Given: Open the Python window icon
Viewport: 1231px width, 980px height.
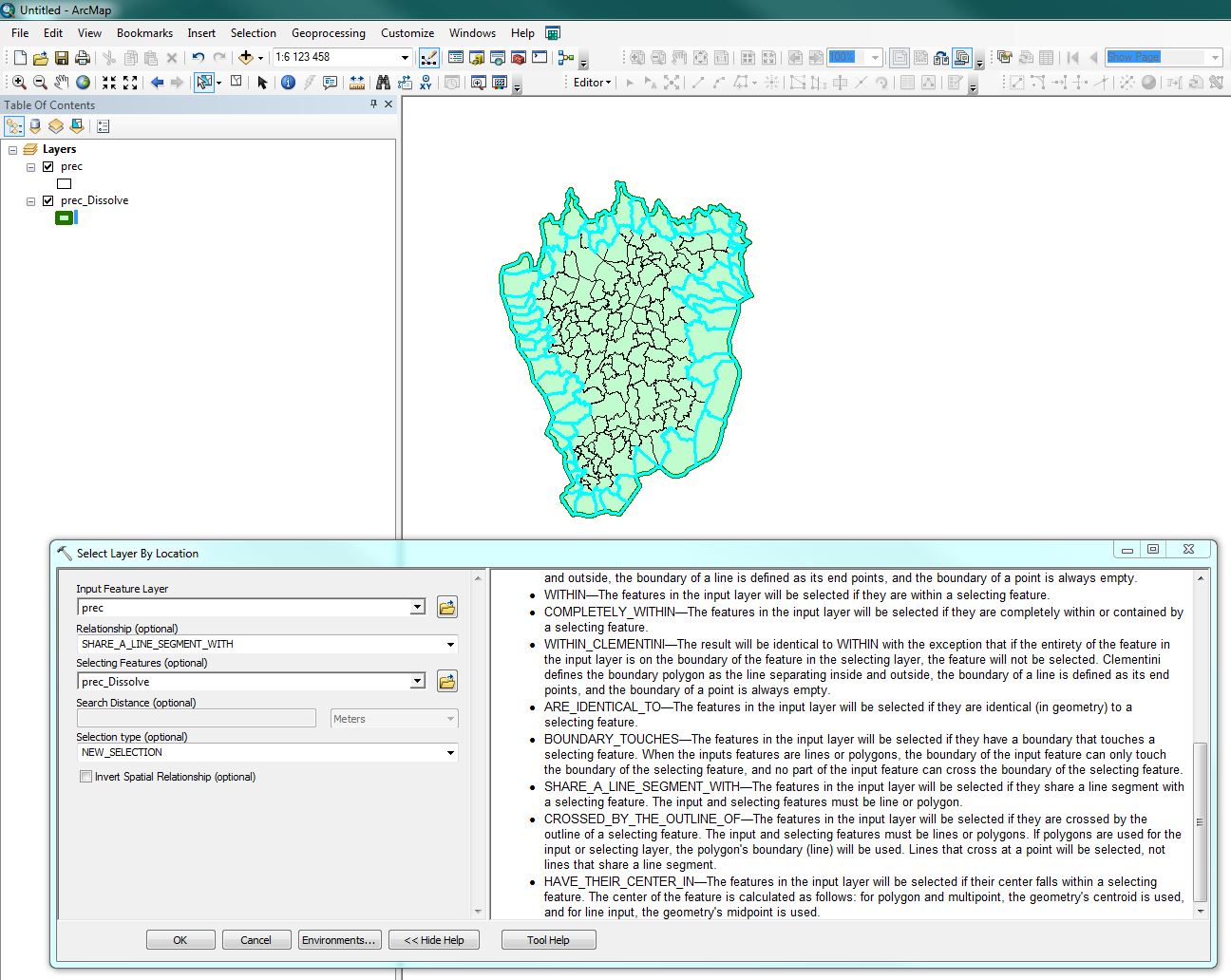Looking at the screenshot, I should click(x=540, y=58).
